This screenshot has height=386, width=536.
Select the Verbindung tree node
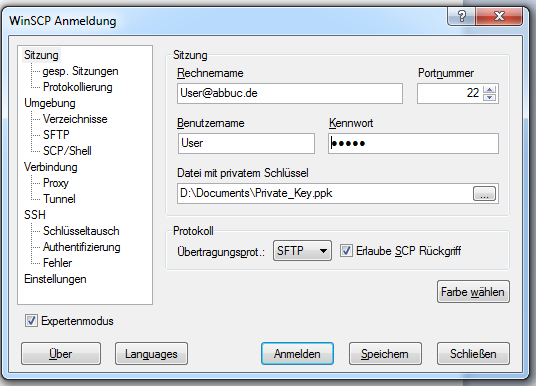coord(51,167)
